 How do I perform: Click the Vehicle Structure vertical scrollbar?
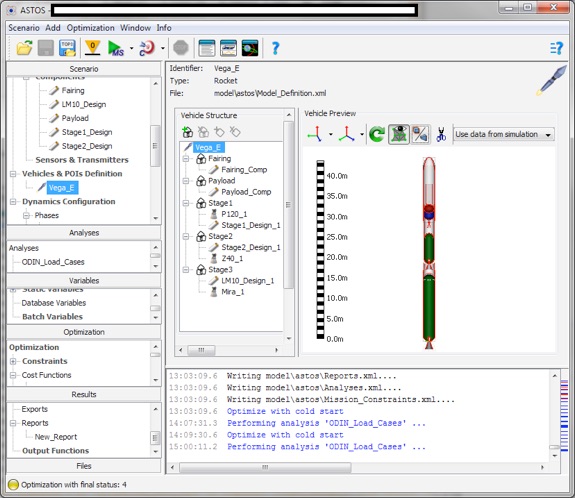pos(289,205)
